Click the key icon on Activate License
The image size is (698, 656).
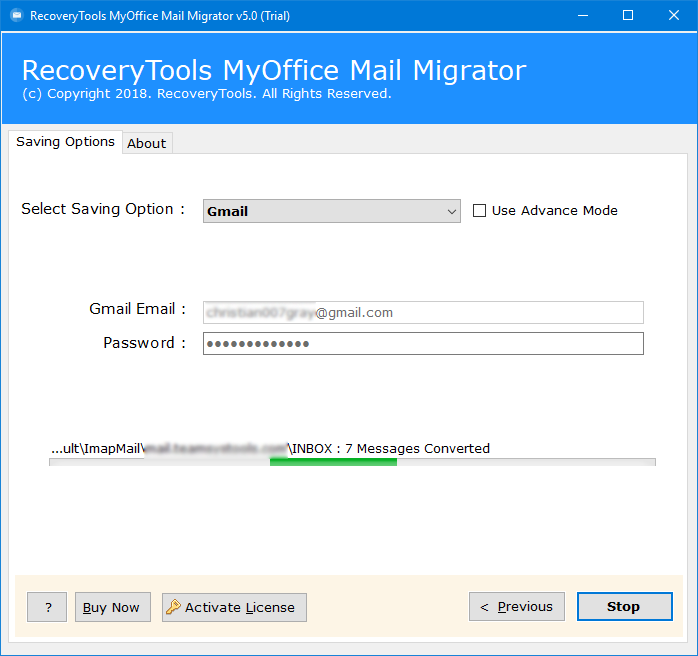(173, 607)
